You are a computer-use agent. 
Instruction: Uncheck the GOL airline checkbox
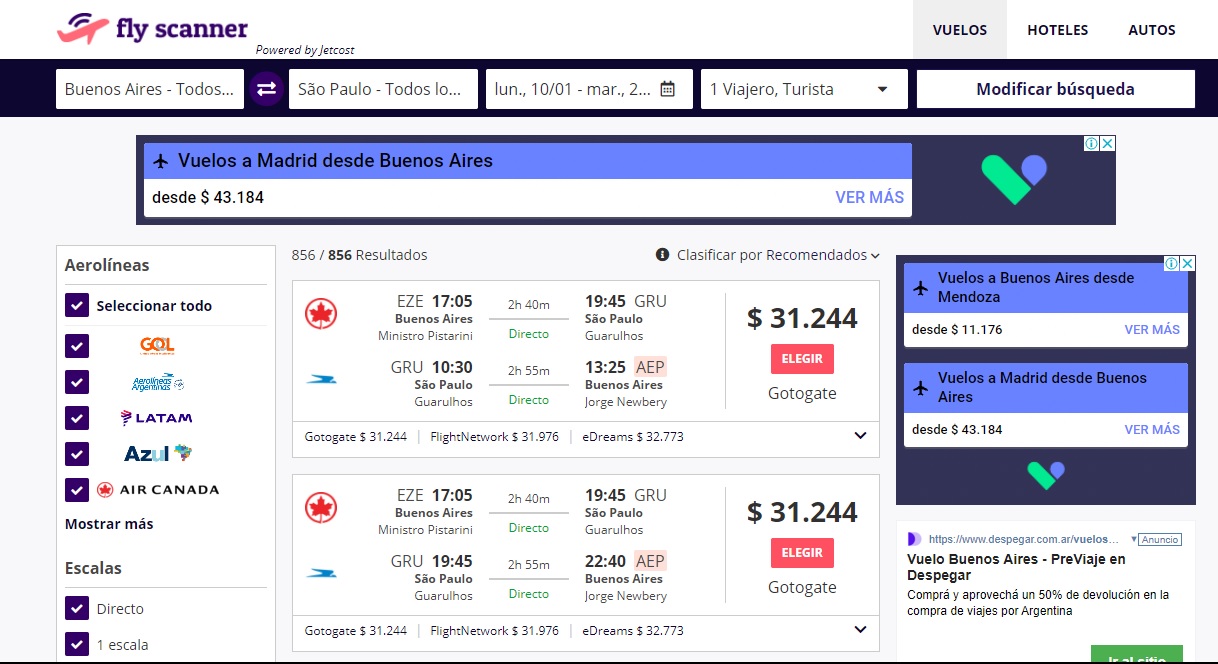(77, 346)
